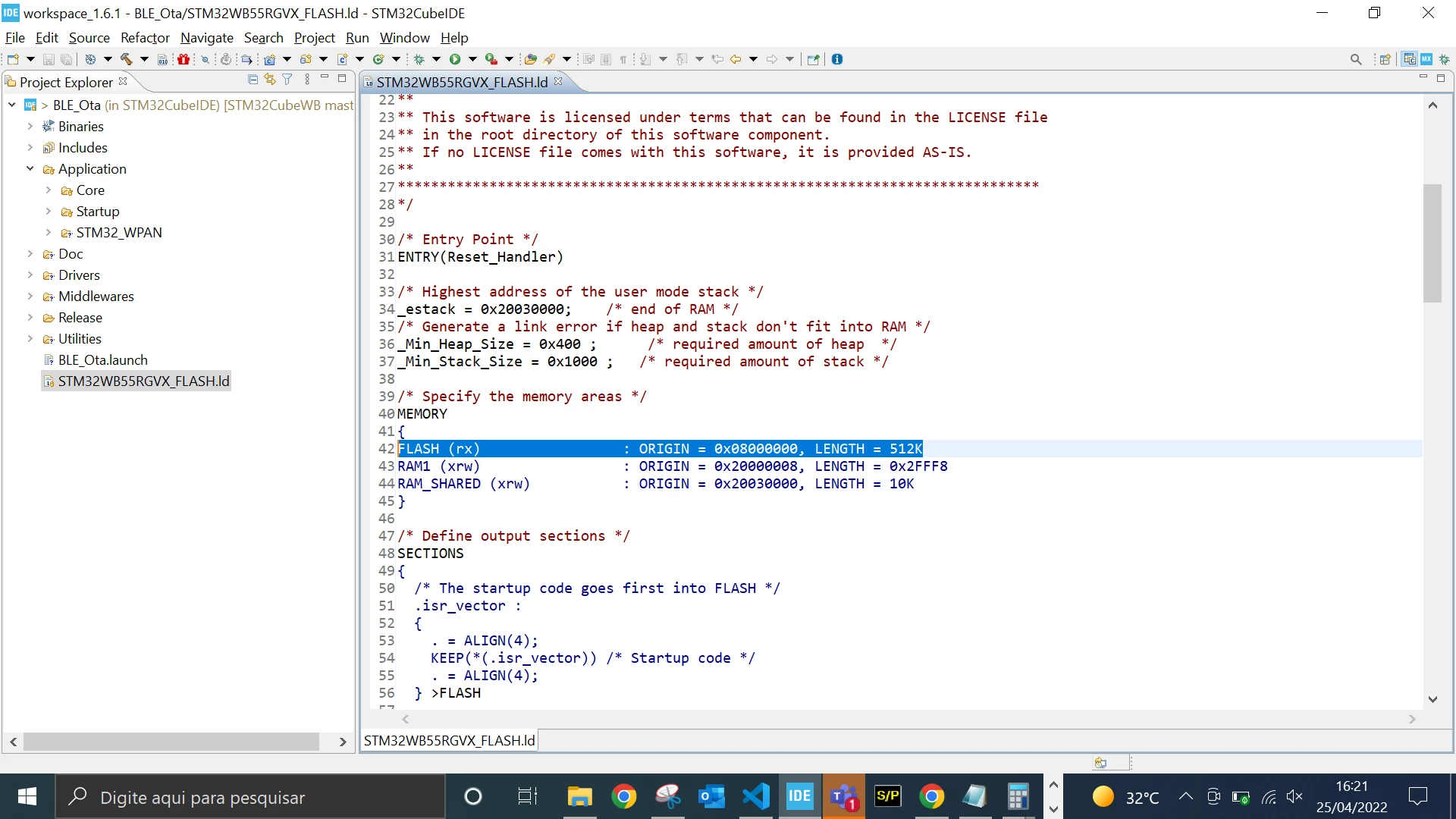Toggle Skip All Breakpoints
1456x819 pixels.
point(205,59)
